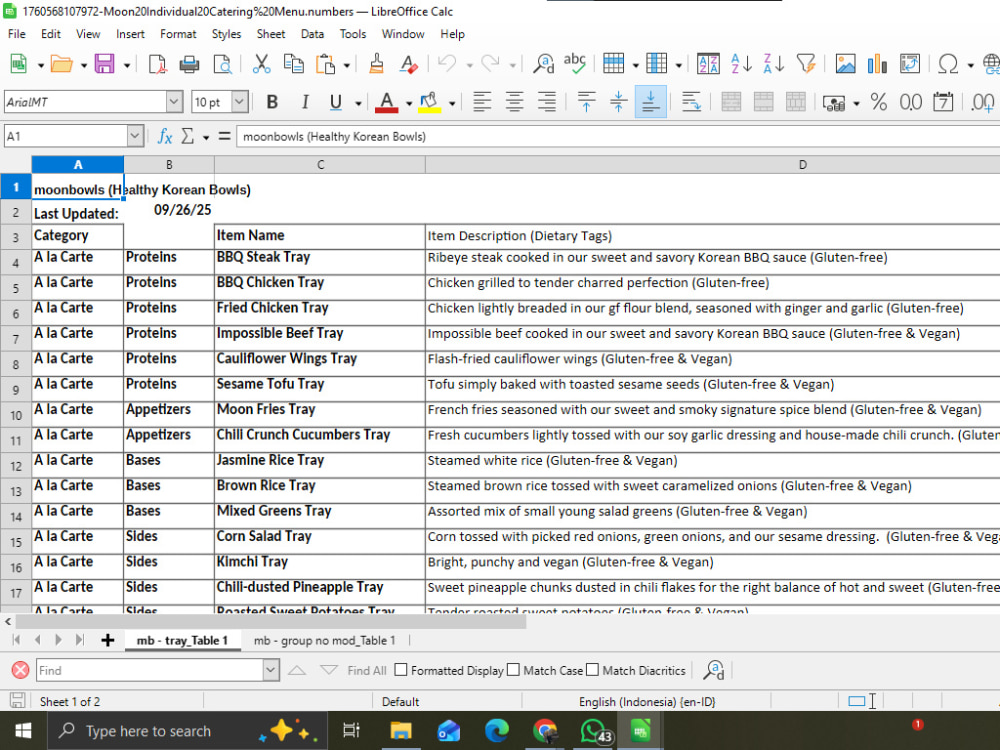Click the Function Wizard fx icon

165,136
